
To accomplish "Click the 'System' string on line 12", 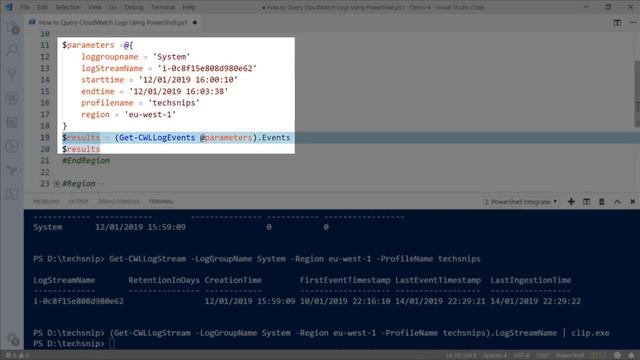I will 171,57.
